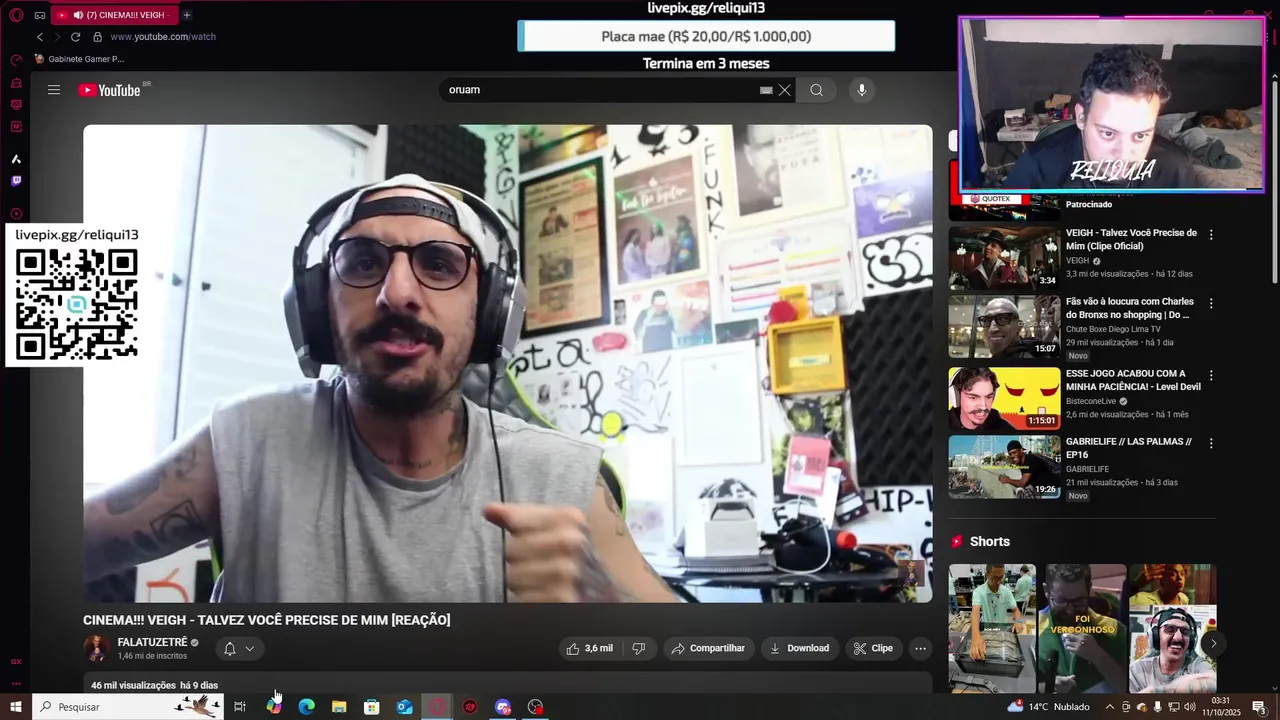
Task: Expand subscription notification options chevron
Action: [x=250, y=648]
